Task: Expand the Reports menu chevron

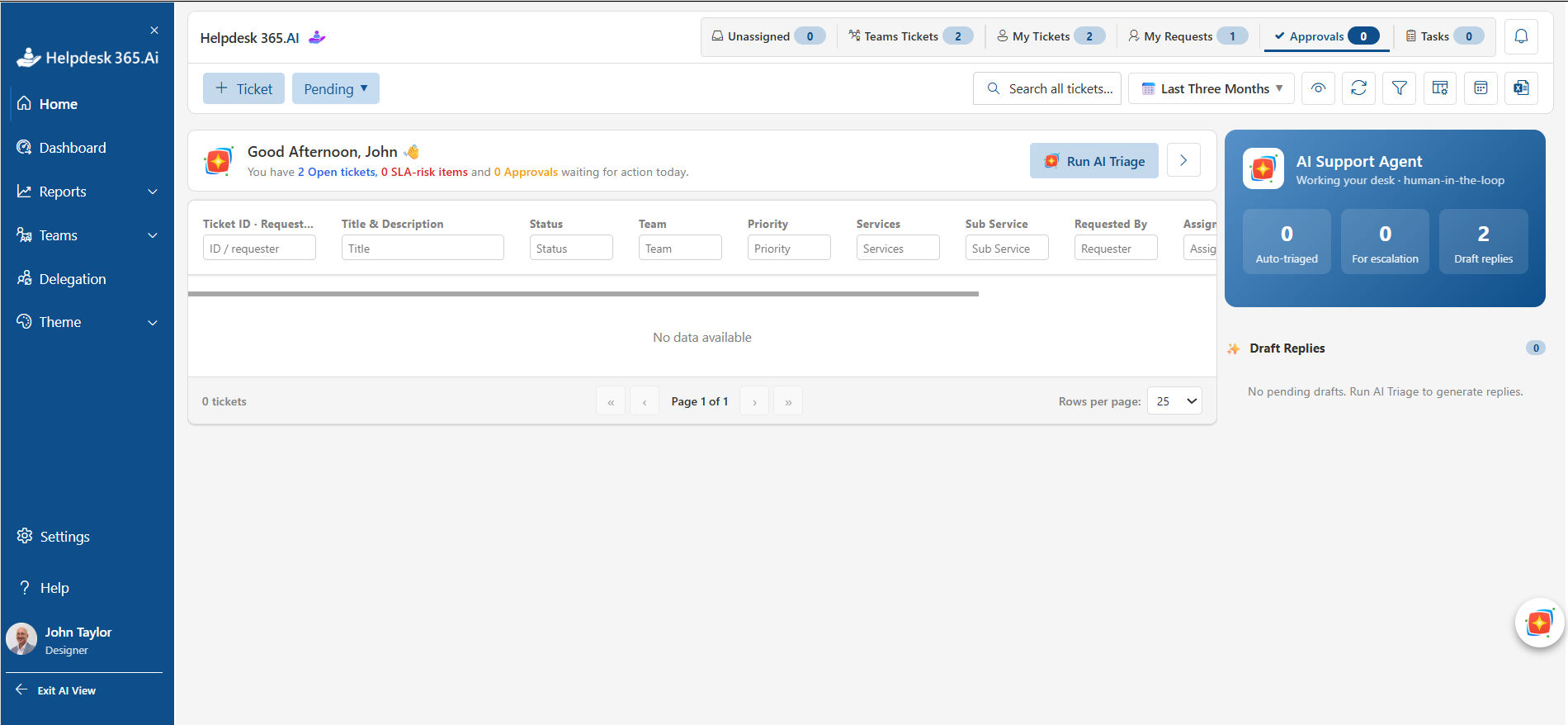Action: pos(153,192)
